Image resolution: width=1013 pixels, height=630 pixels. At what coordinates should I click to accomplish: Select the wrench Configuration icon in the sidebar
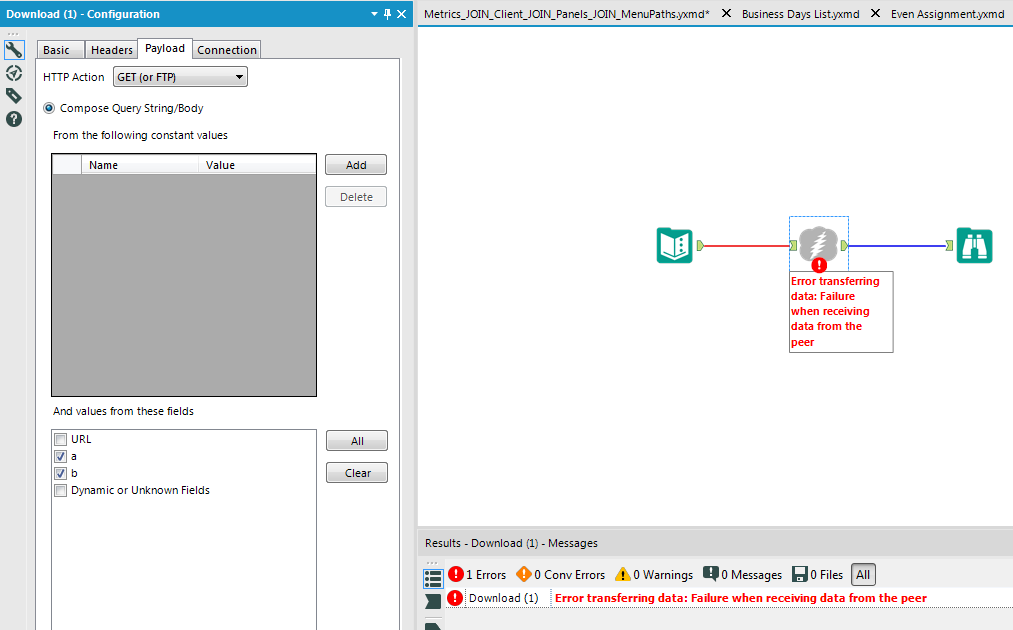tap(13, 49)
